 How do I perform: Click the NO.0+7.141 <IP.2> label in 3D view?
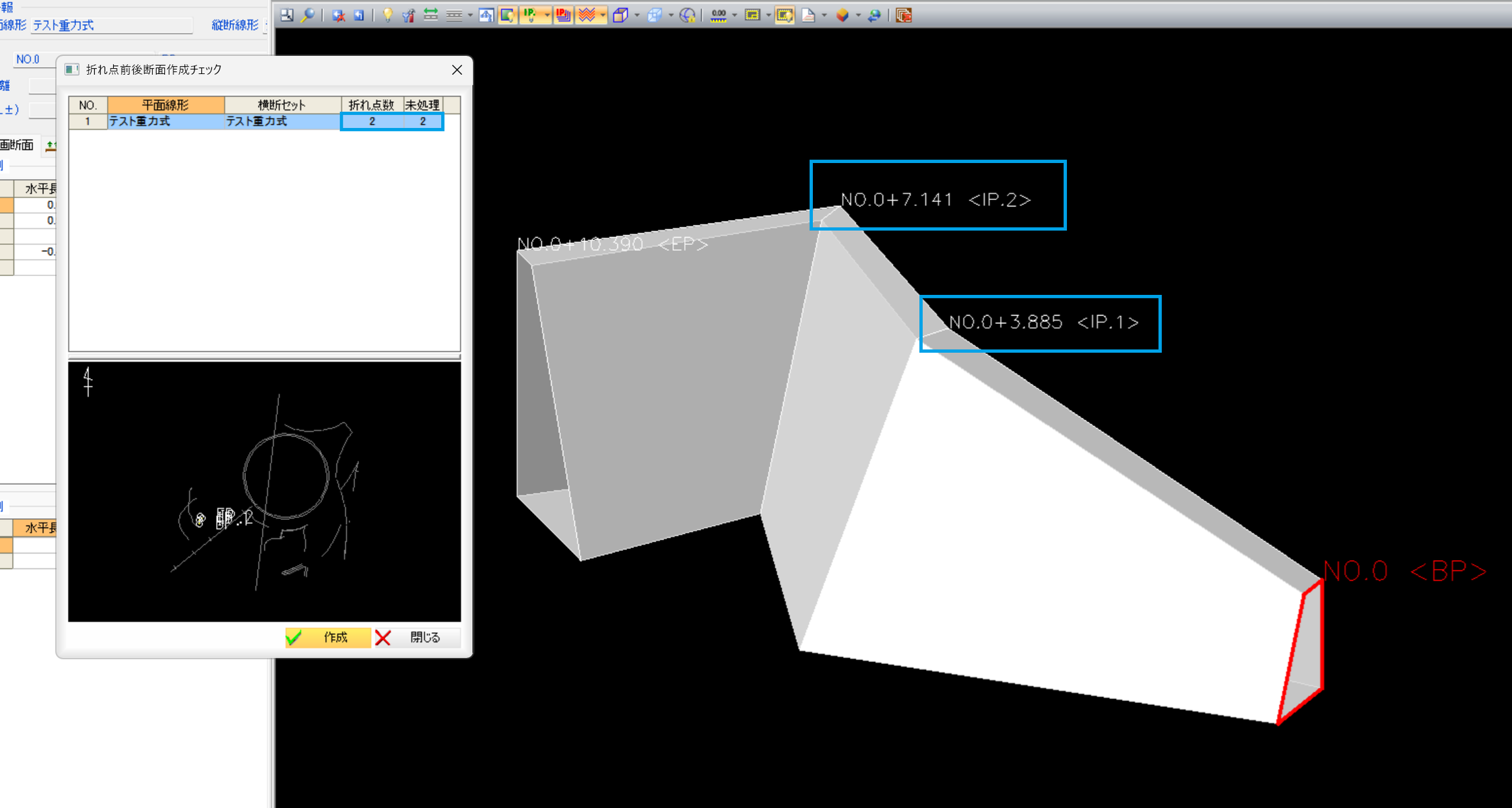(935, 200)
